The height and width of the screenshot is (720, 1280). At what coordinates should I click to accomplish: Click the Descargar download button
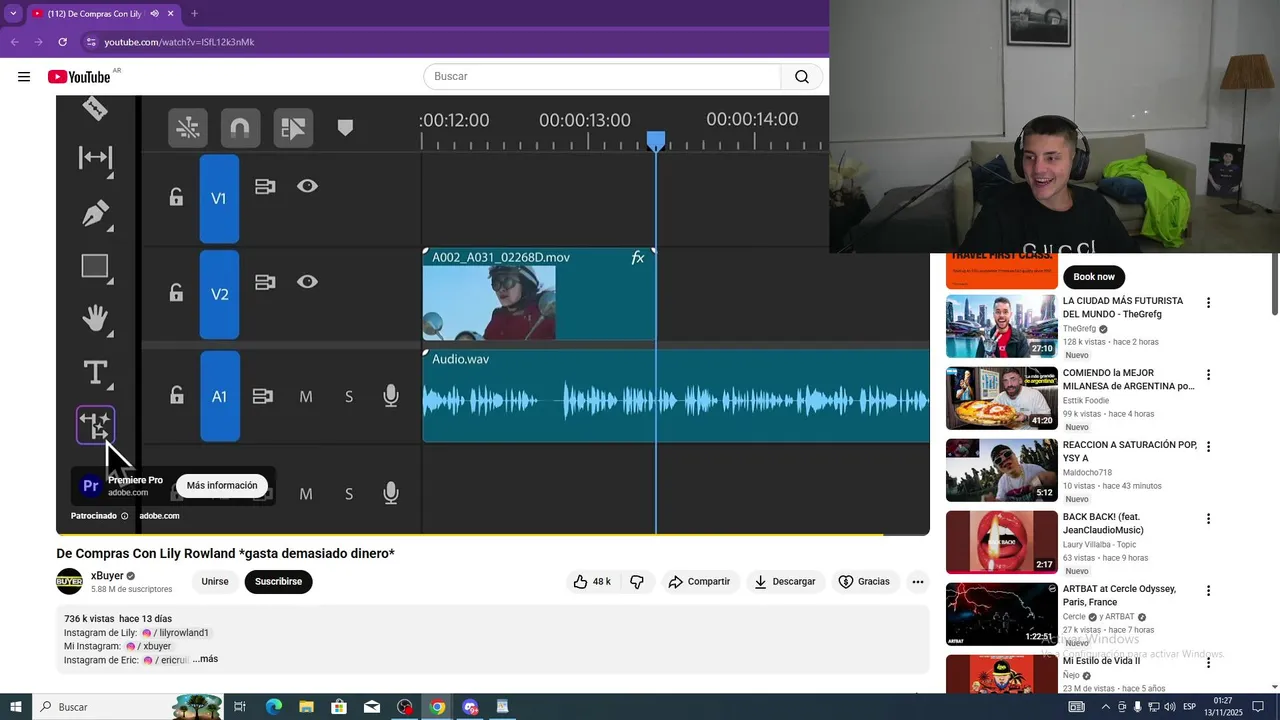click(785, 582)
